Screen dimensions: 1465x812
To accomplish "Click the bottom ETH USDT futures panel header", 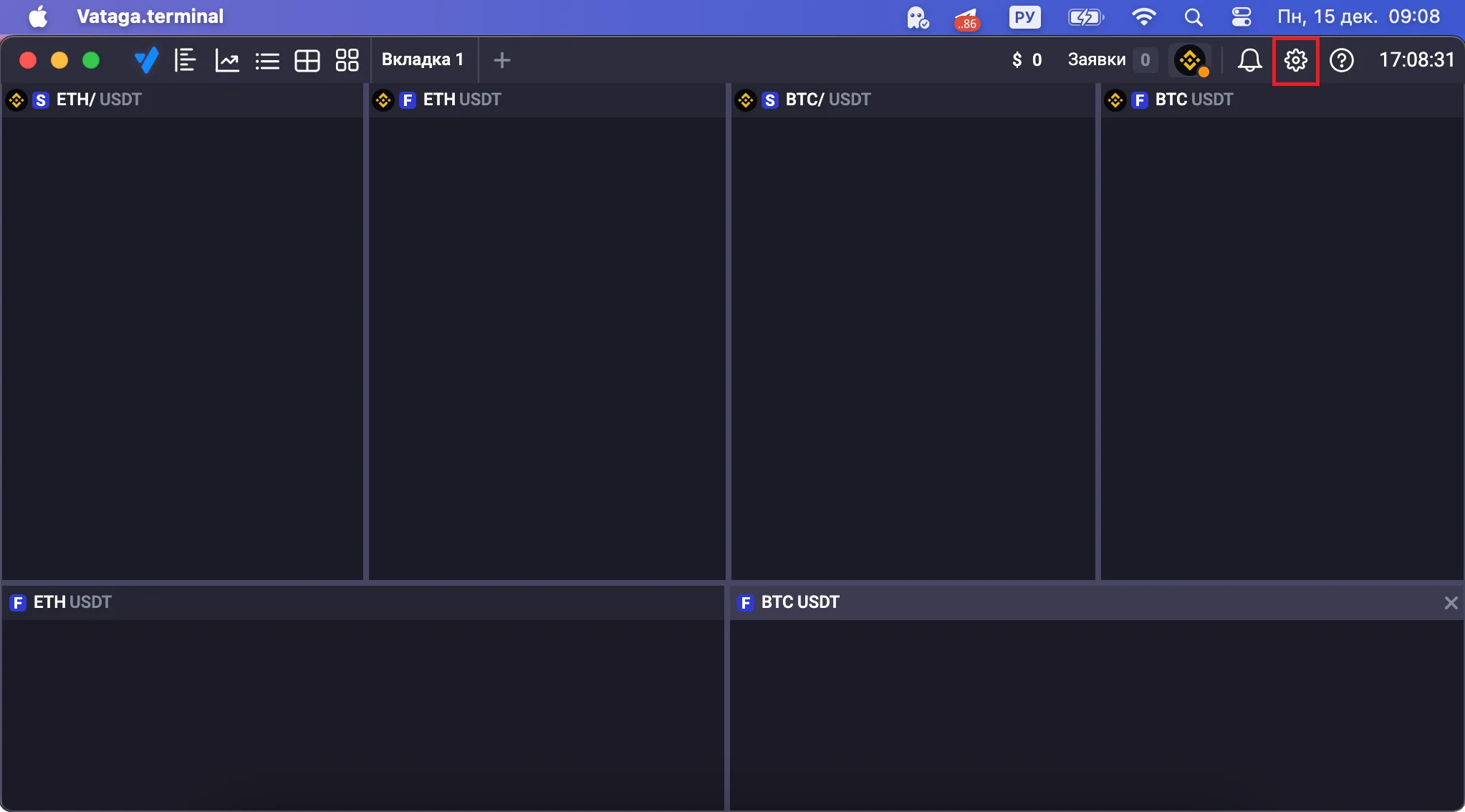I will pos(72,602).
